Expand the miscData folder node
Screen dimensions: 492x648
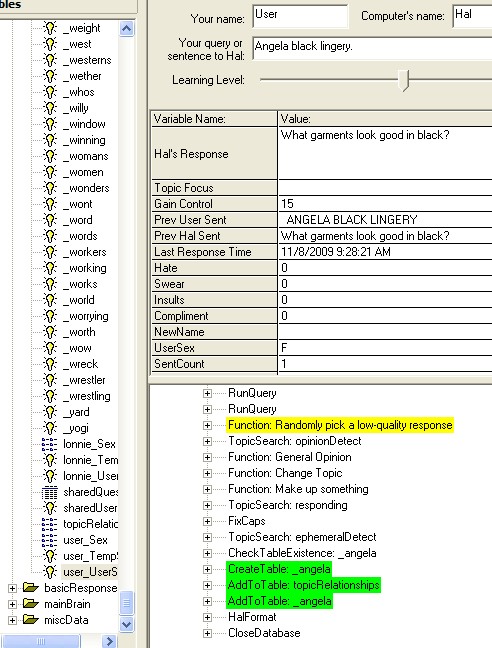(12, 620)
